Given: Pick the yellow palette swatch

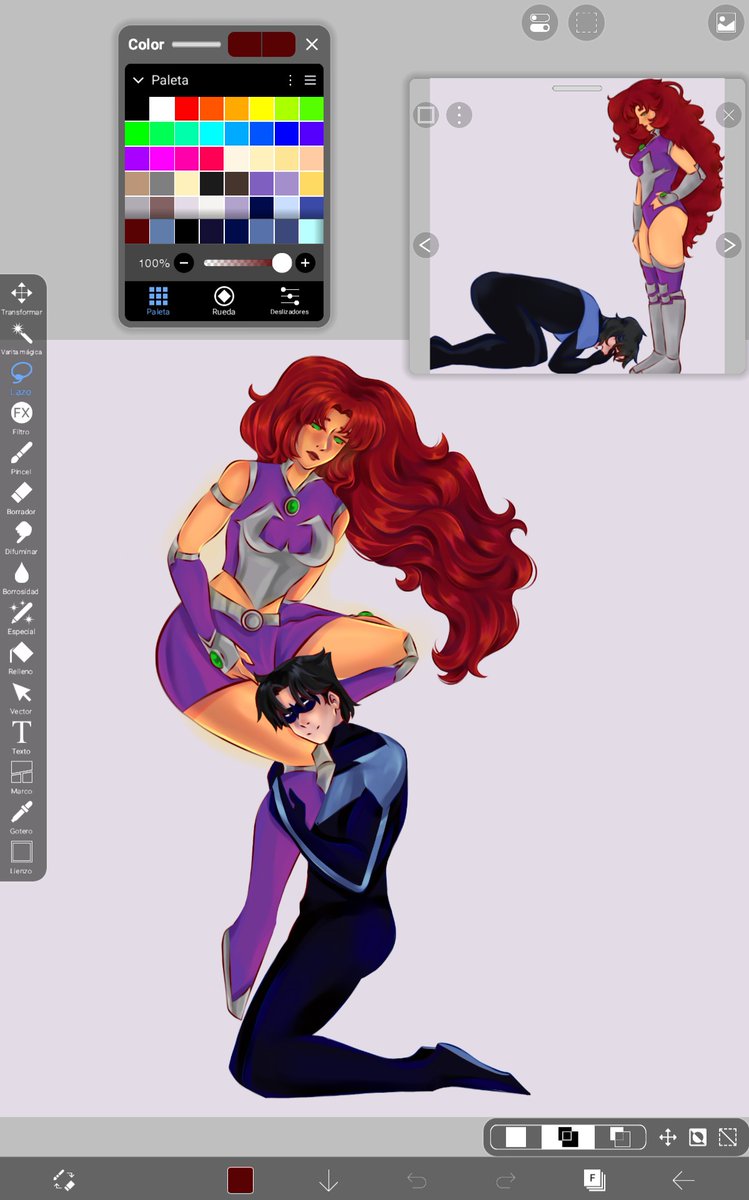Looking at the screenshot, I should pyautogui.click(x=261, y=108).
